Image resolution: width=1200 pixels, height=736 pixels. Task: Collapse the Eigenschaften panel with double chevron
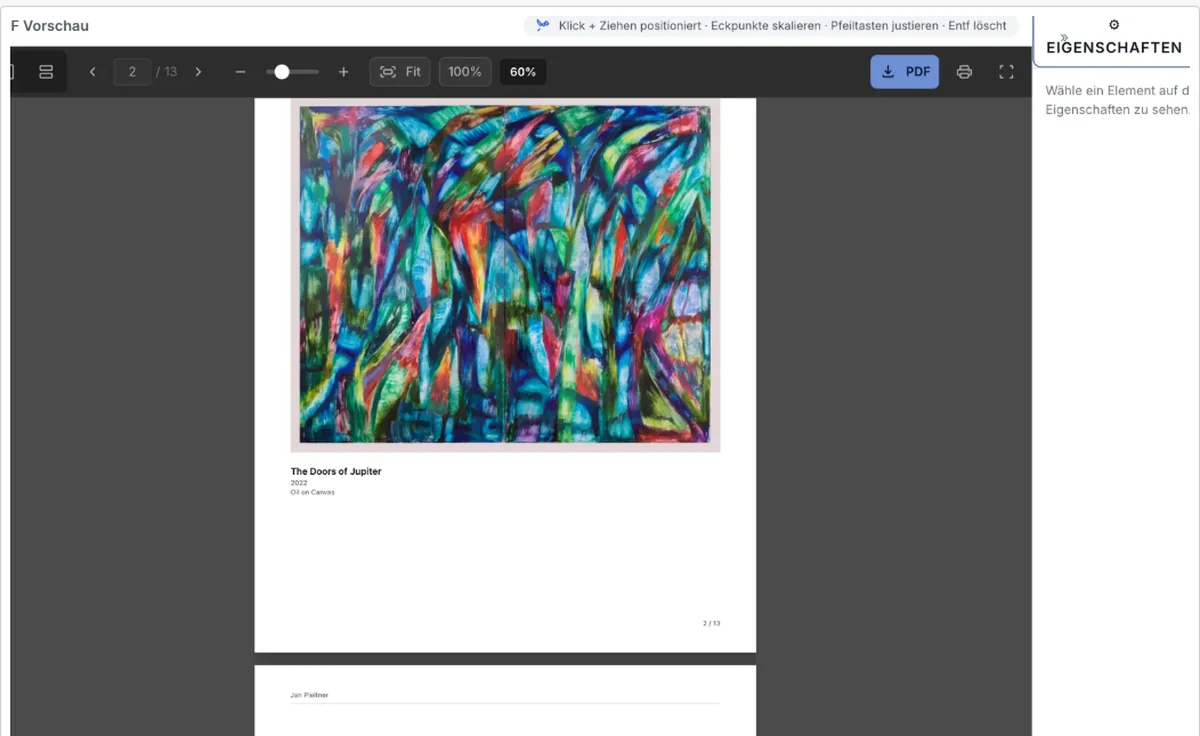pyautogui.click(x=1064, y=38)
